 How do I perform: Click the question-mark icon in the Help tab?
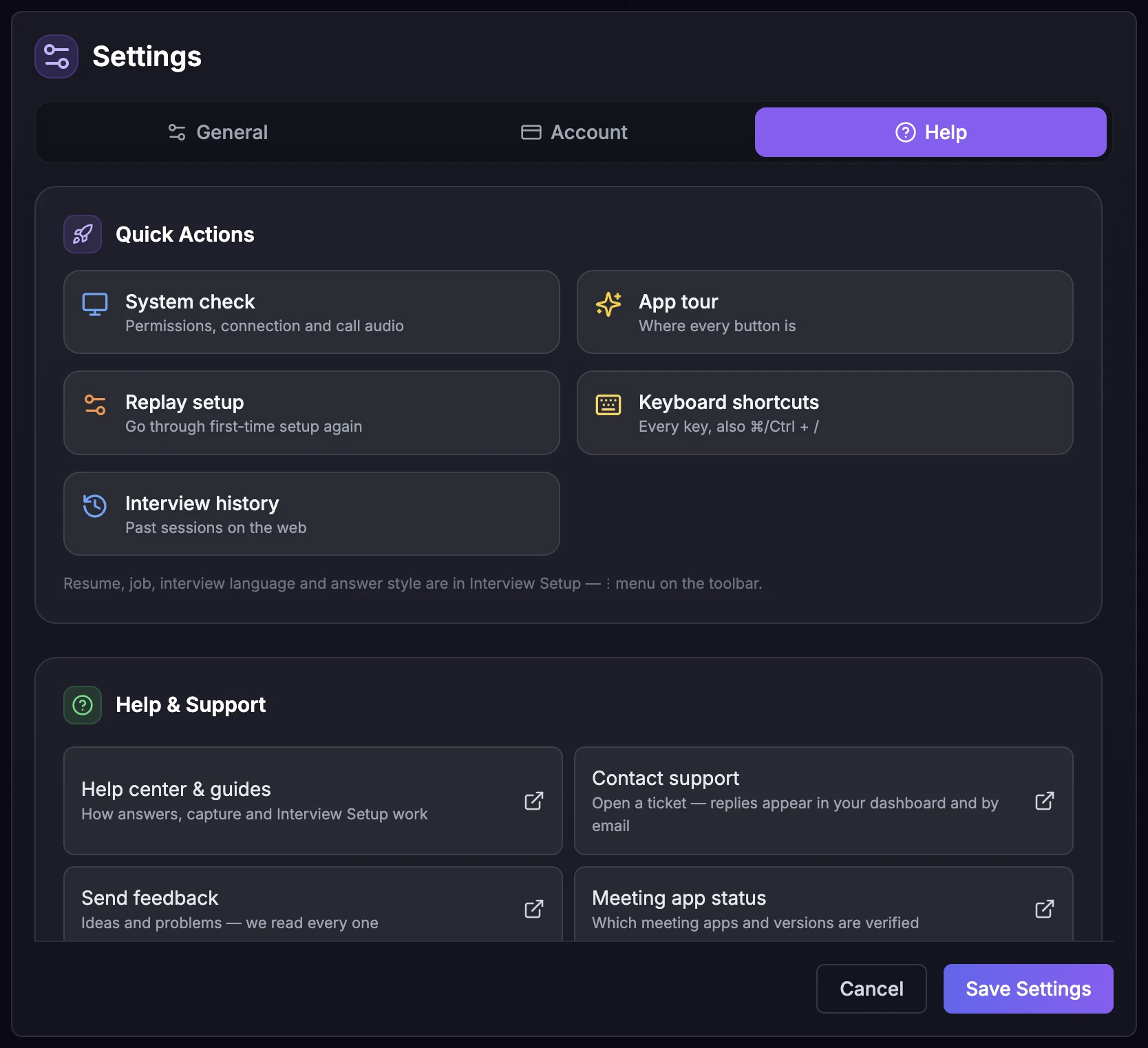[906, 132]
